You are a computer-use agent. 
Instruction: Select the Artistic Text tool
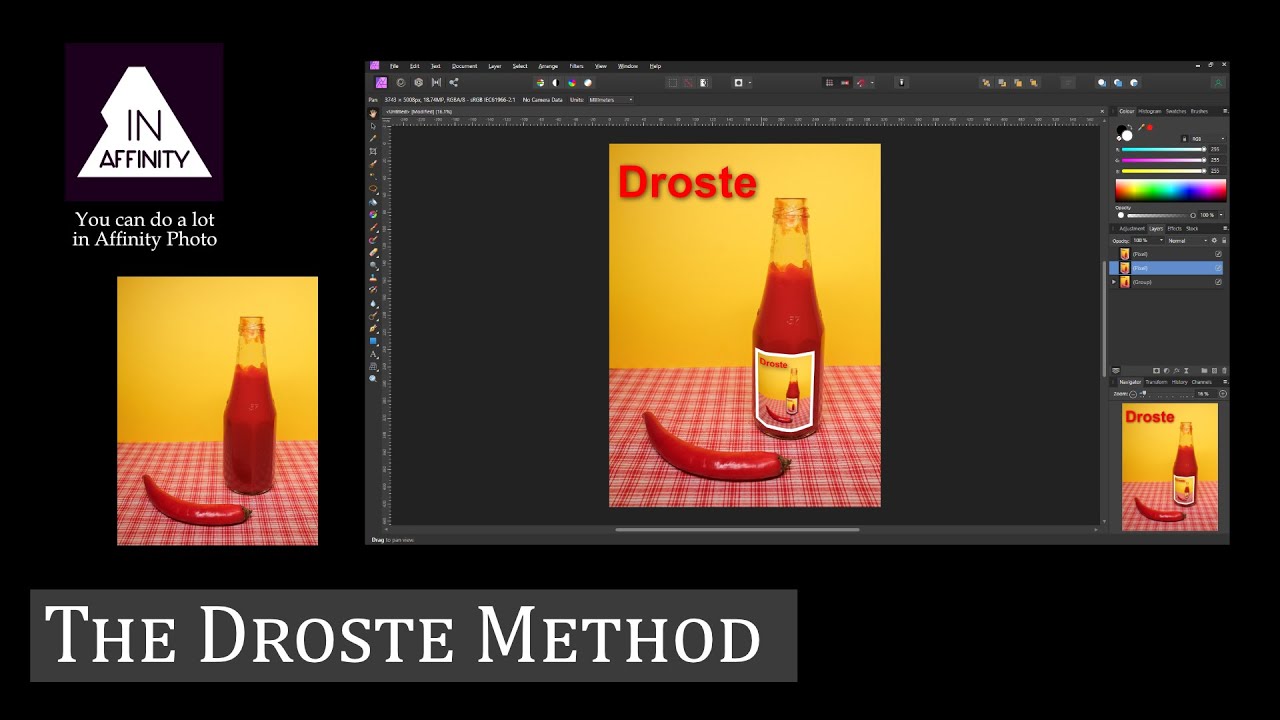tap(374, 354)
